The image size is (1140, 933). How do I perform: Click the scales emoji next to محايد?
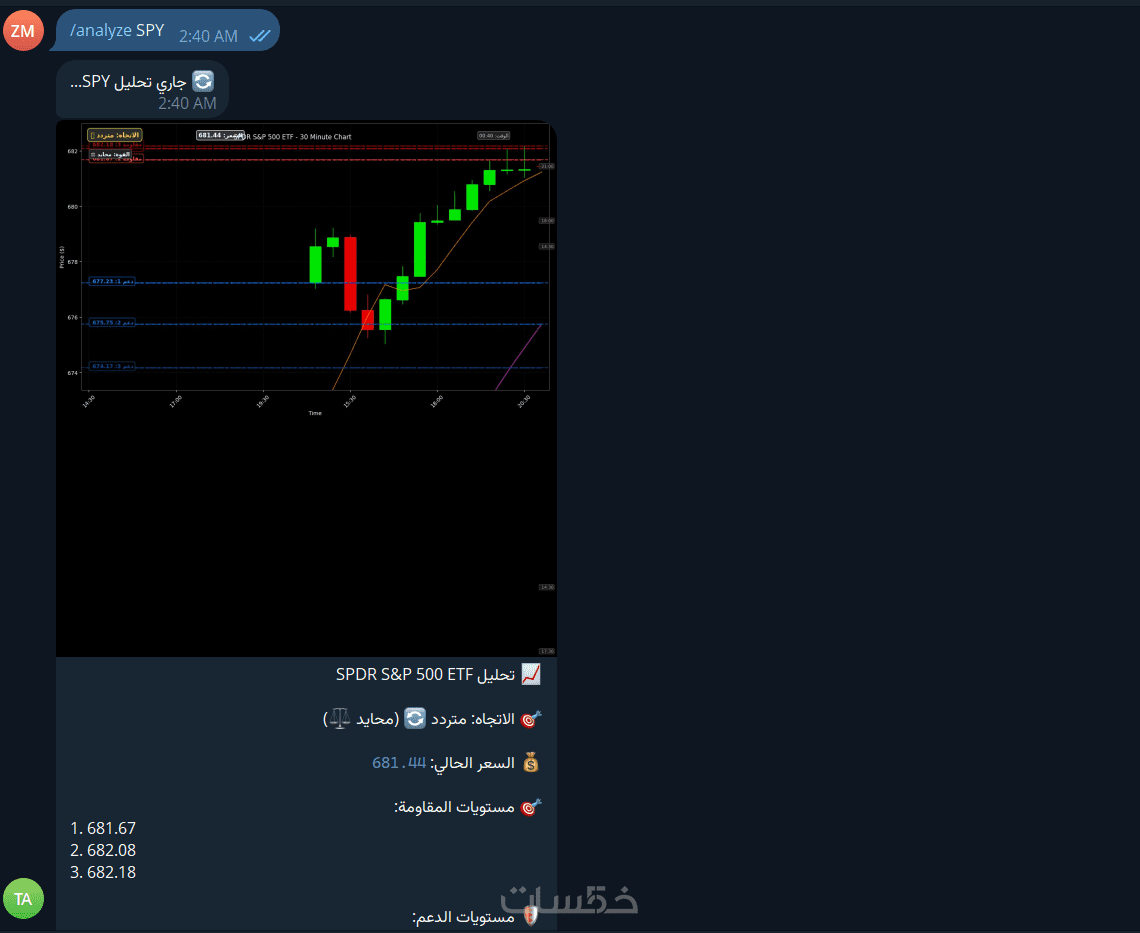point(340,718)
